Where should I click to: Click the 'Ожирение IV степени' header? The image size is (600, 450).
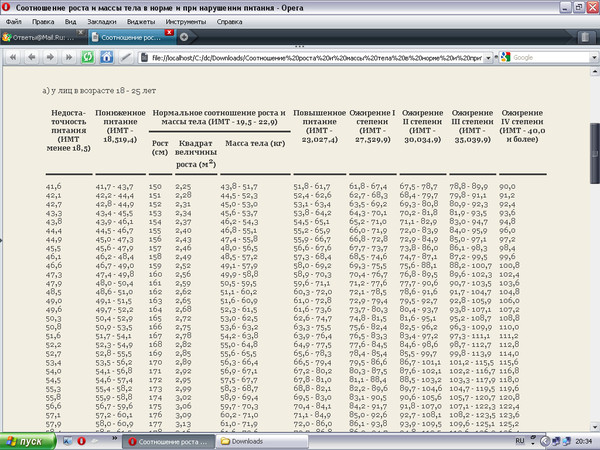[x=522, y=126]
